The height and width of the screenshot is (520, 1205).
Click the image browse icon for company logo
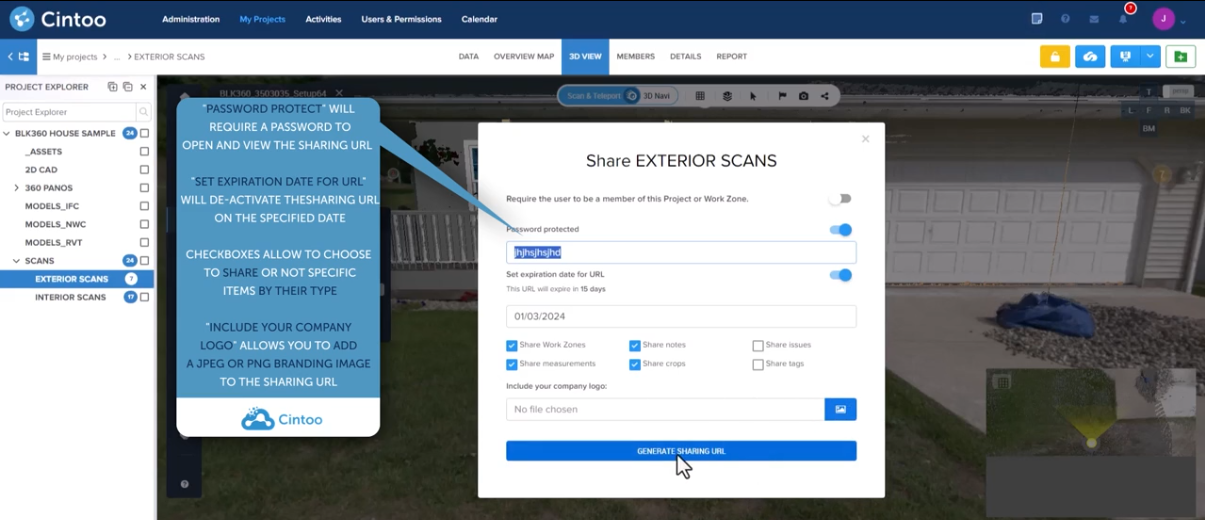840,409
